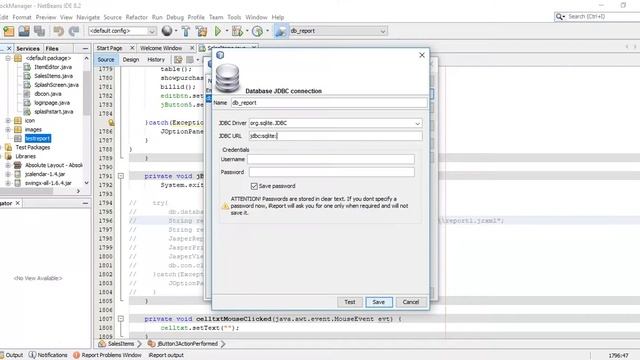Open the Services panel tab

28,48
